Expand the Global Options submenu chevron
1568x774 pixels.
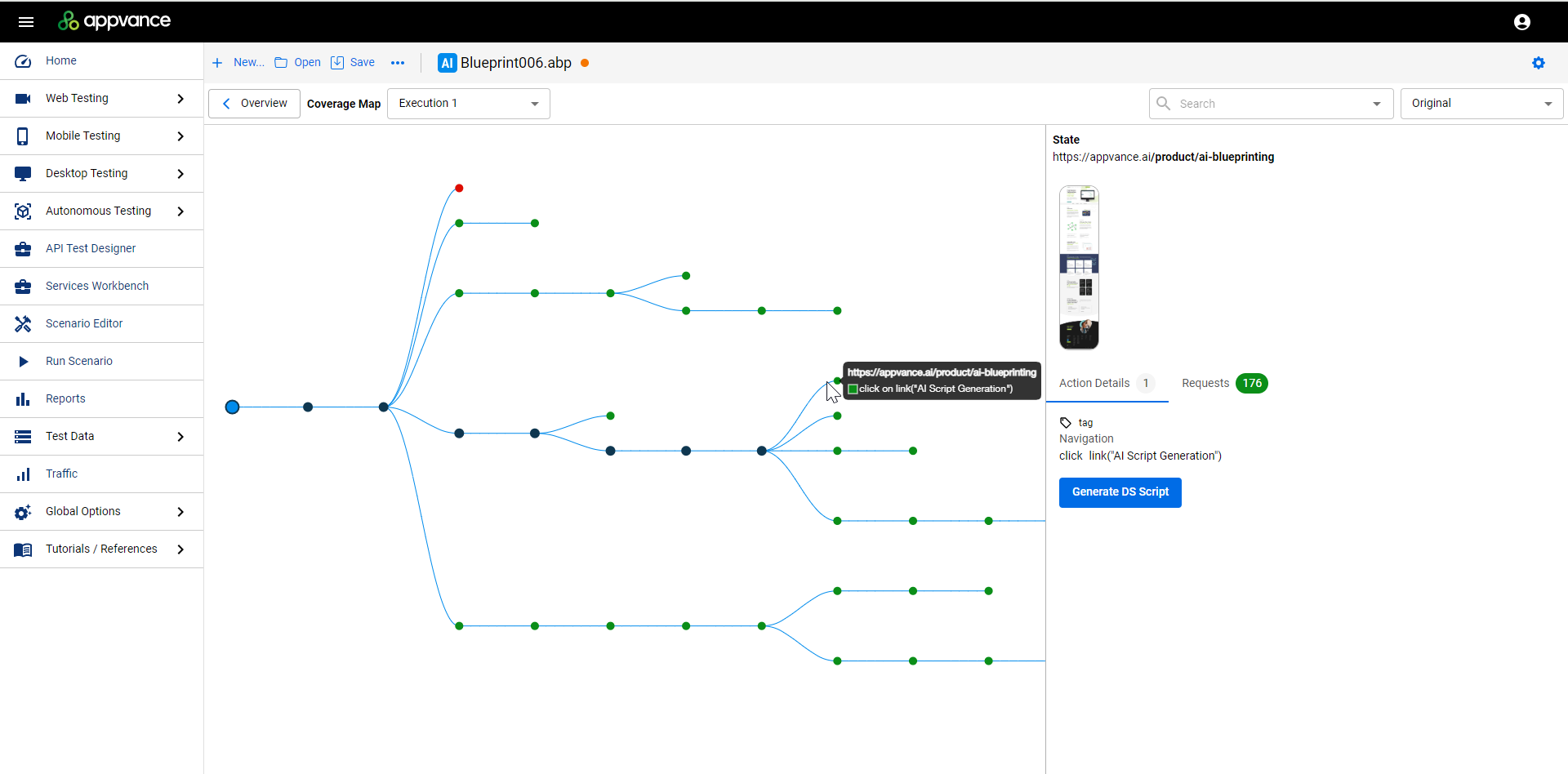pos(180,512)
